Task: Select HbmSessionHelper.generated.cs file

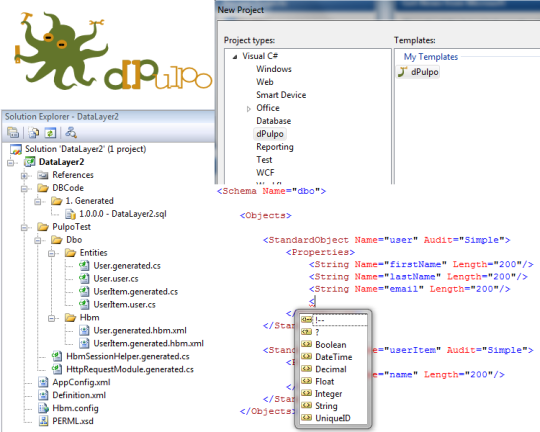Action: coord(128,356)
